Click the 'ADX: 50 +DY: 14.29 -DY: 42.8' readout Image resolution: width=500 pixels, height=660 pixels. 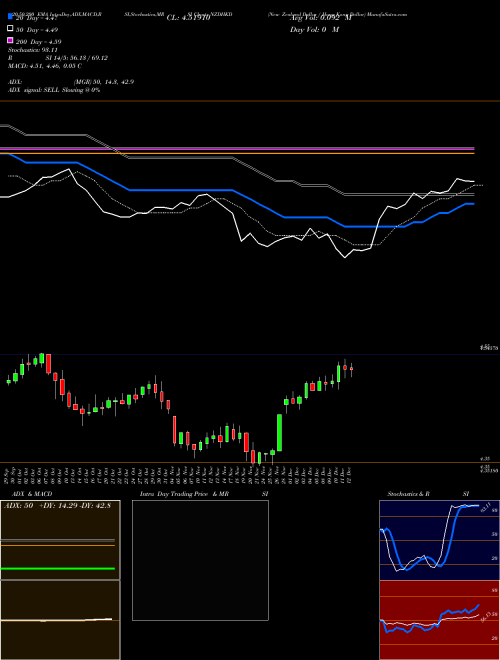(57, 506)
